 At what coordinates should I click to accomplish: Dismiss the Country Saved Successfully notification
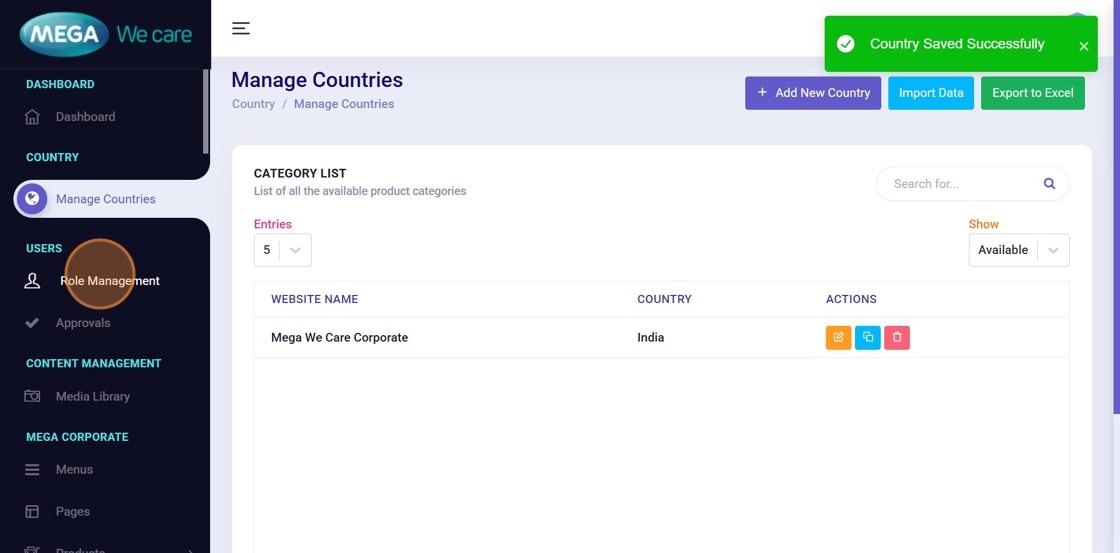(x=1083, y=46)
